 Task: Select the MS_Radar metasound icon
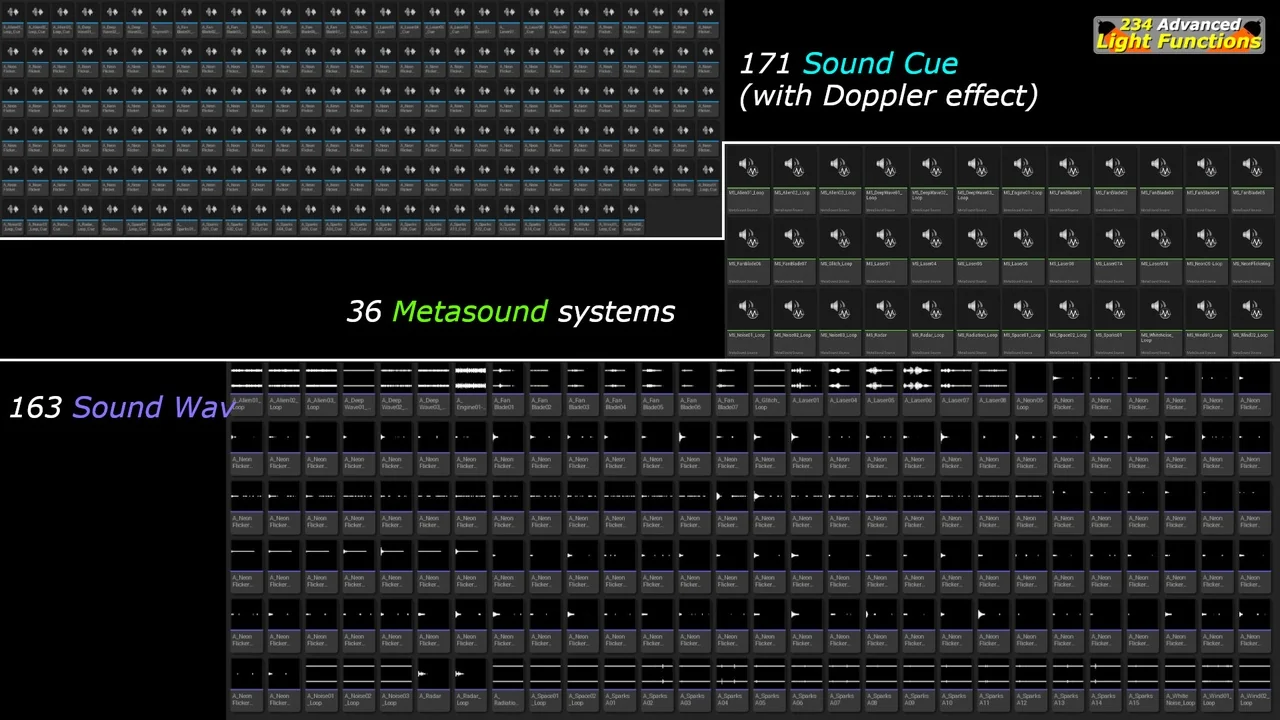click(x=885, y=310)
